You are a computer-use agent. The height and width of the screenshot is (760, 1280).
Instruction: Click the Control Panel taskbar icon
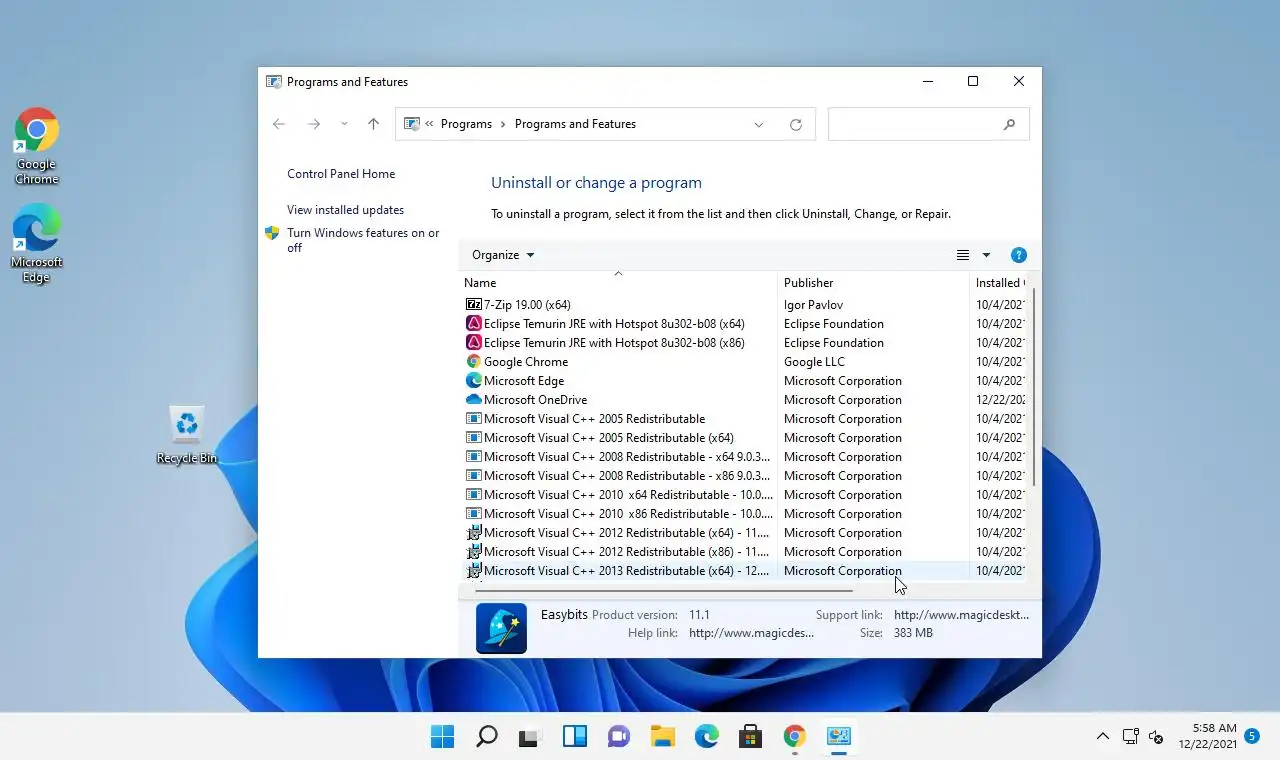[x=839, y=737]
